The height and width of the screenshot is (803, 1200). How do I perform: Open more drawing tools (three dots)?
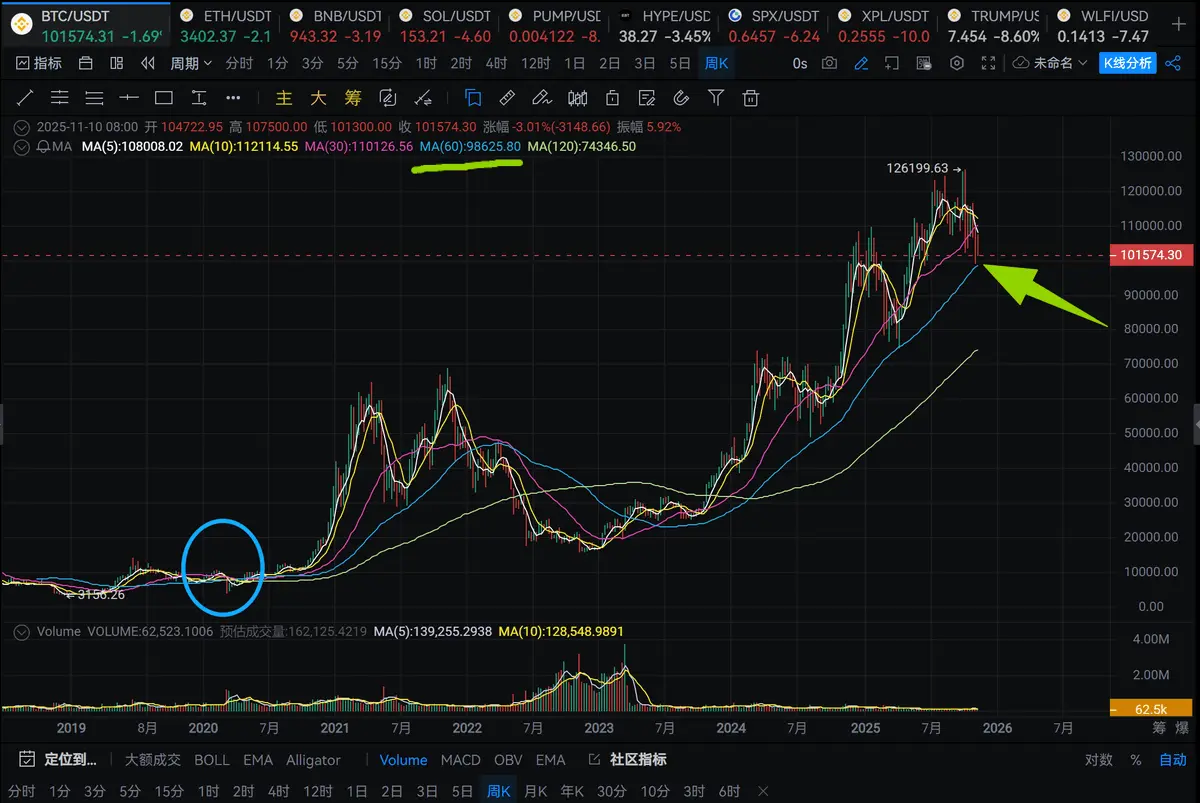[x=233, y=99]
